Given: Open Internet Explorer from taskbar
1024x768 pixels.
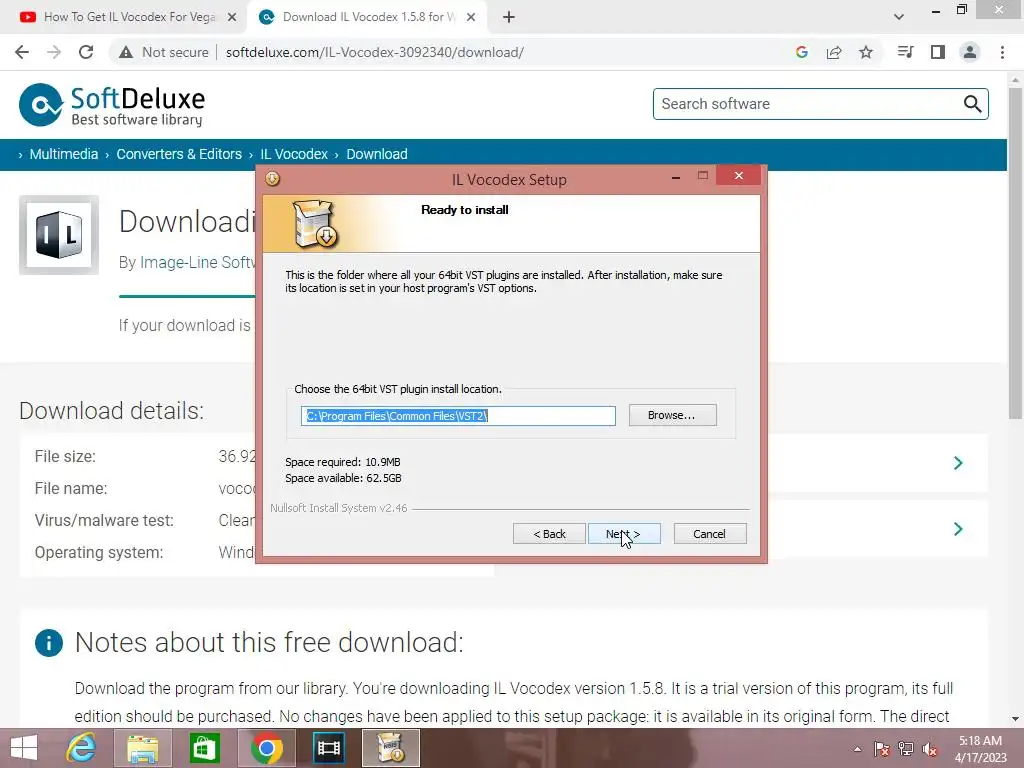Looking at the screenshot, I should click(x=82, y=748).
